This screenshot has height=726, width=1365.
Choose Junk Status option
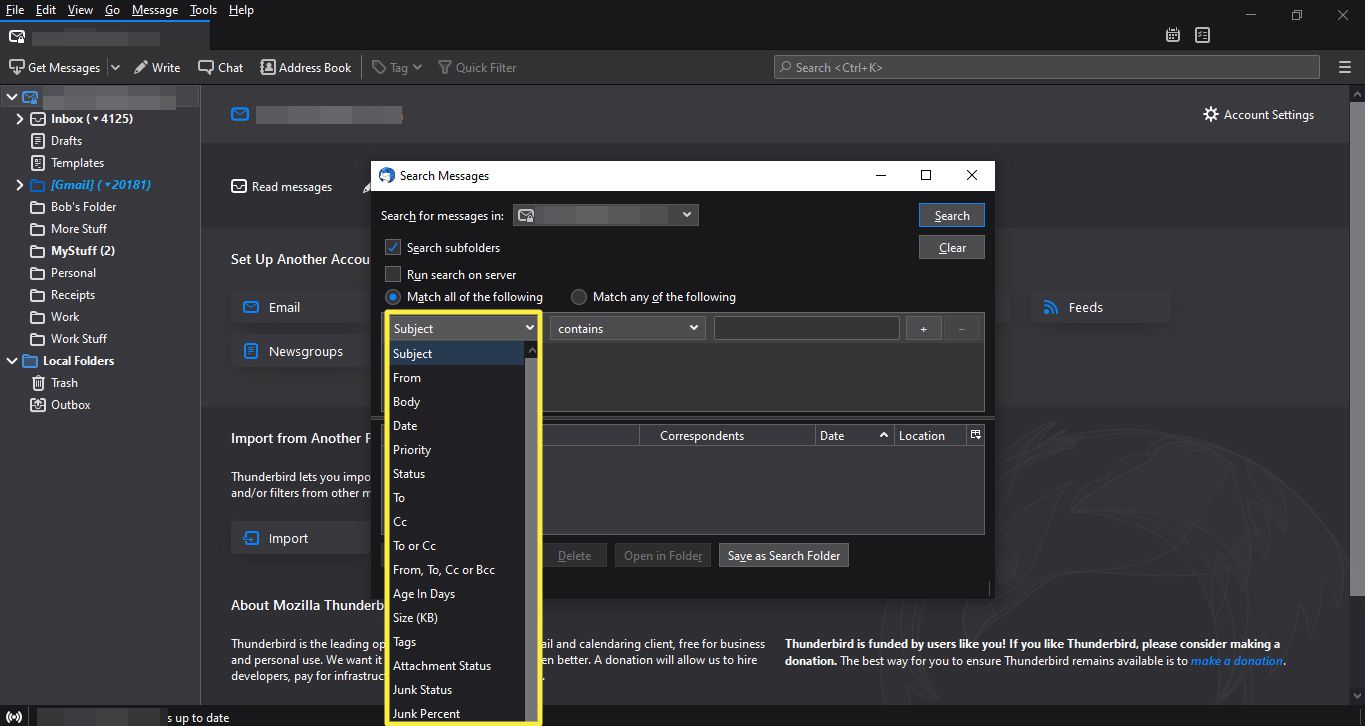[x=455, y=690]
